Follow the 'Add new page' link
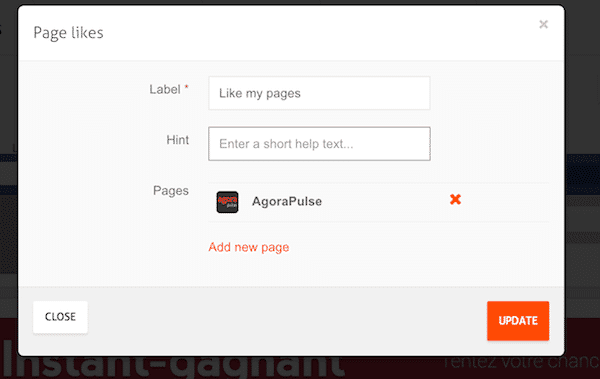This screenshot has width=600, height=379. tap(249, 247)
